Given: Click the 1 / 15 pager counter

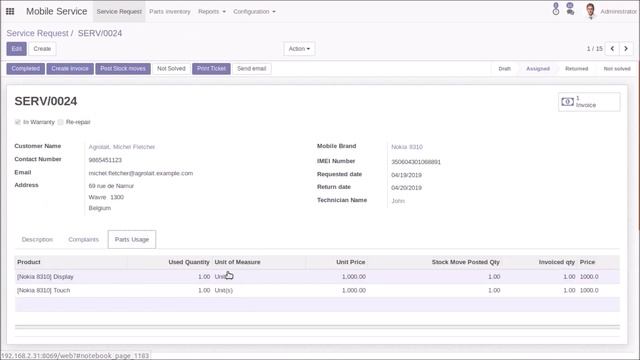Looking at the screenshot, I should [x=594, y=49].
